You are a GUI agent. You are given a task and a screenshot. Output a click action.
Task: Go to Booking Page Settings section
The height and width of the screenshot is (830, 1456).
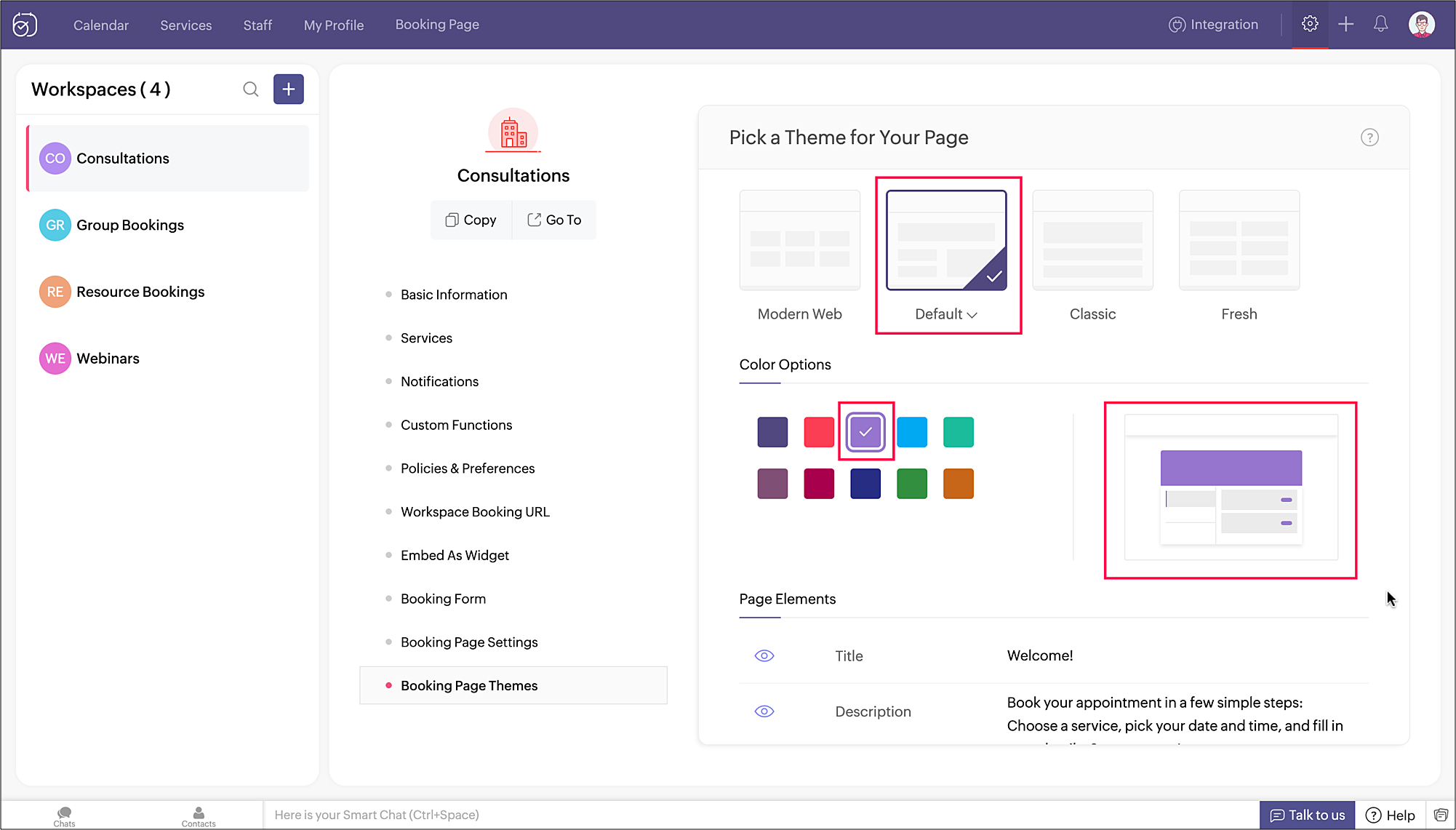(469, 642)
